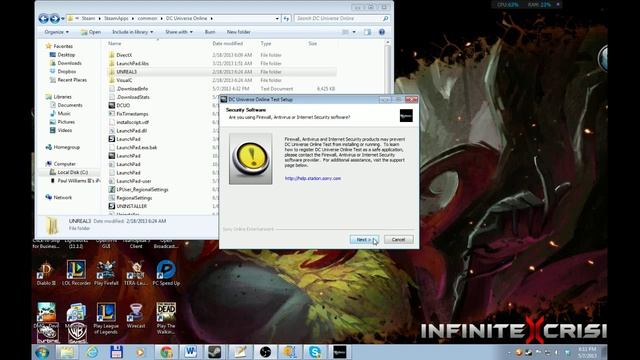Expand the address bar history dropdown
The height and width of the screenshot is (360, 640).
click(x=277, y=18)
